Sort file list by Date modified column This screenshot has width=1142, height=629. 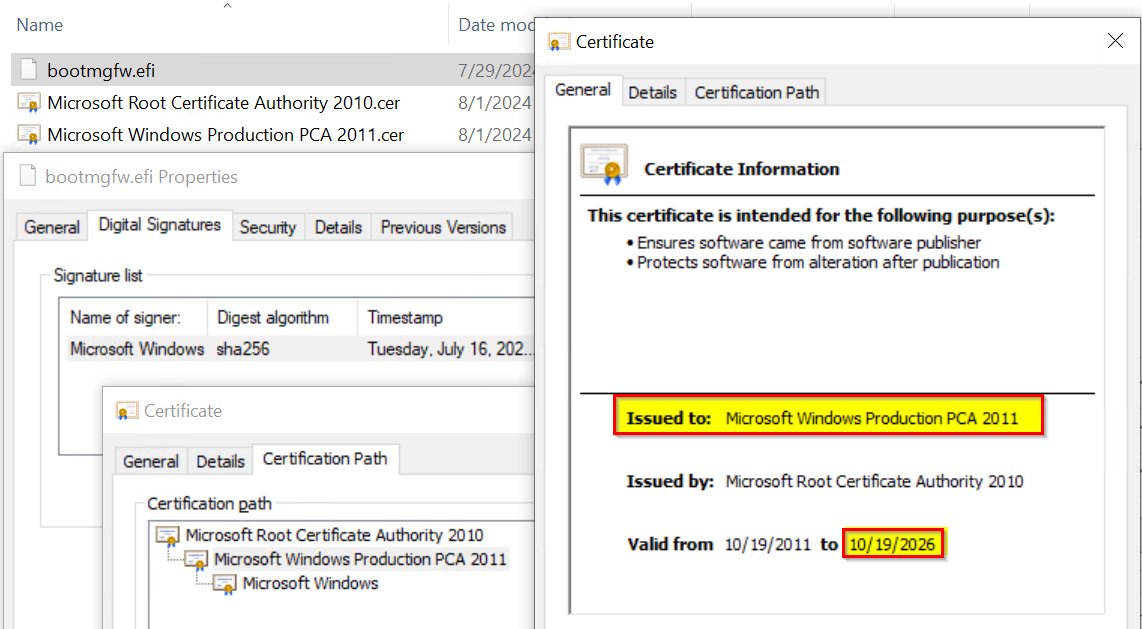click(x=497, y=25)
